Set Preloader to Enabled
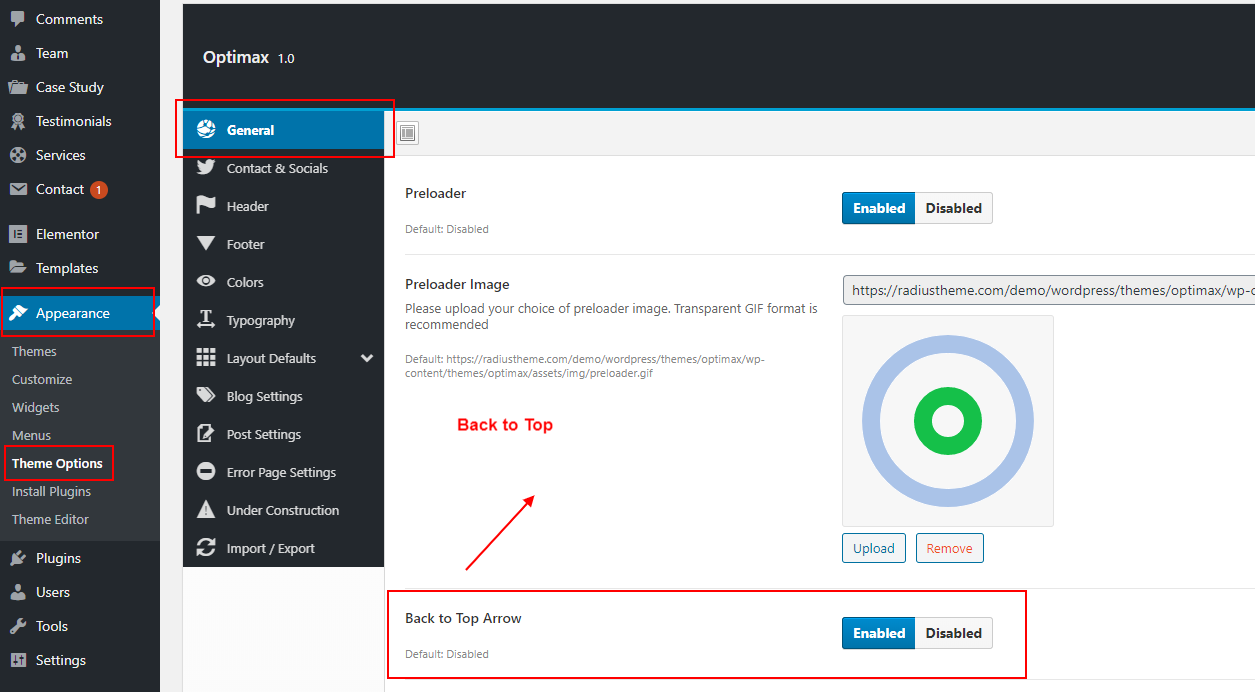The image size is (1255, 692). [x=879, y=208]
